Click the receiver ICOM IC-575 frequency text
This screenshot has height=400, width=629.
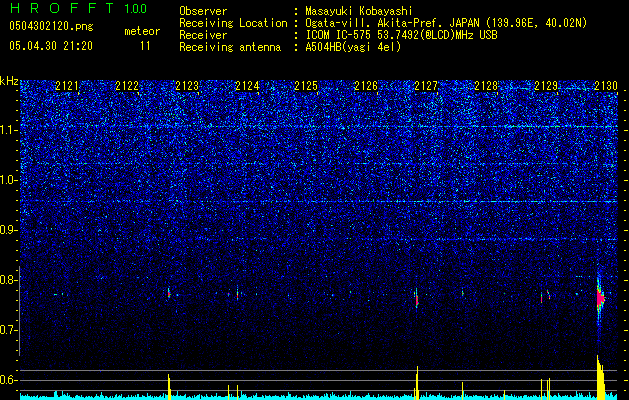coord(401,35)
